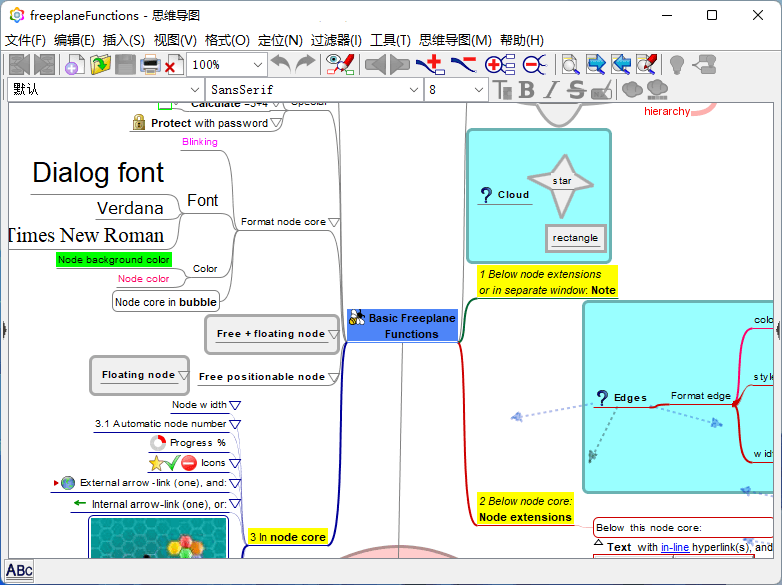Open the 过滤器(I) menu

pos(336,40)
